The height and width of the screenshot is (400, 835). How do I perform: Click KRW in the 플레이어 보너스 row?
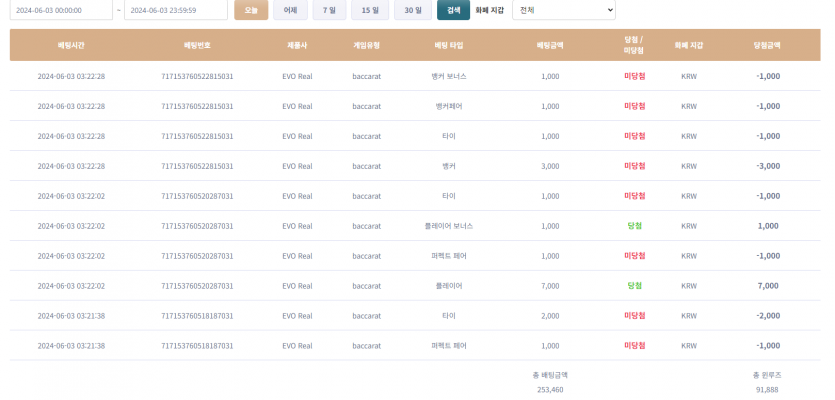pos(689,226)
